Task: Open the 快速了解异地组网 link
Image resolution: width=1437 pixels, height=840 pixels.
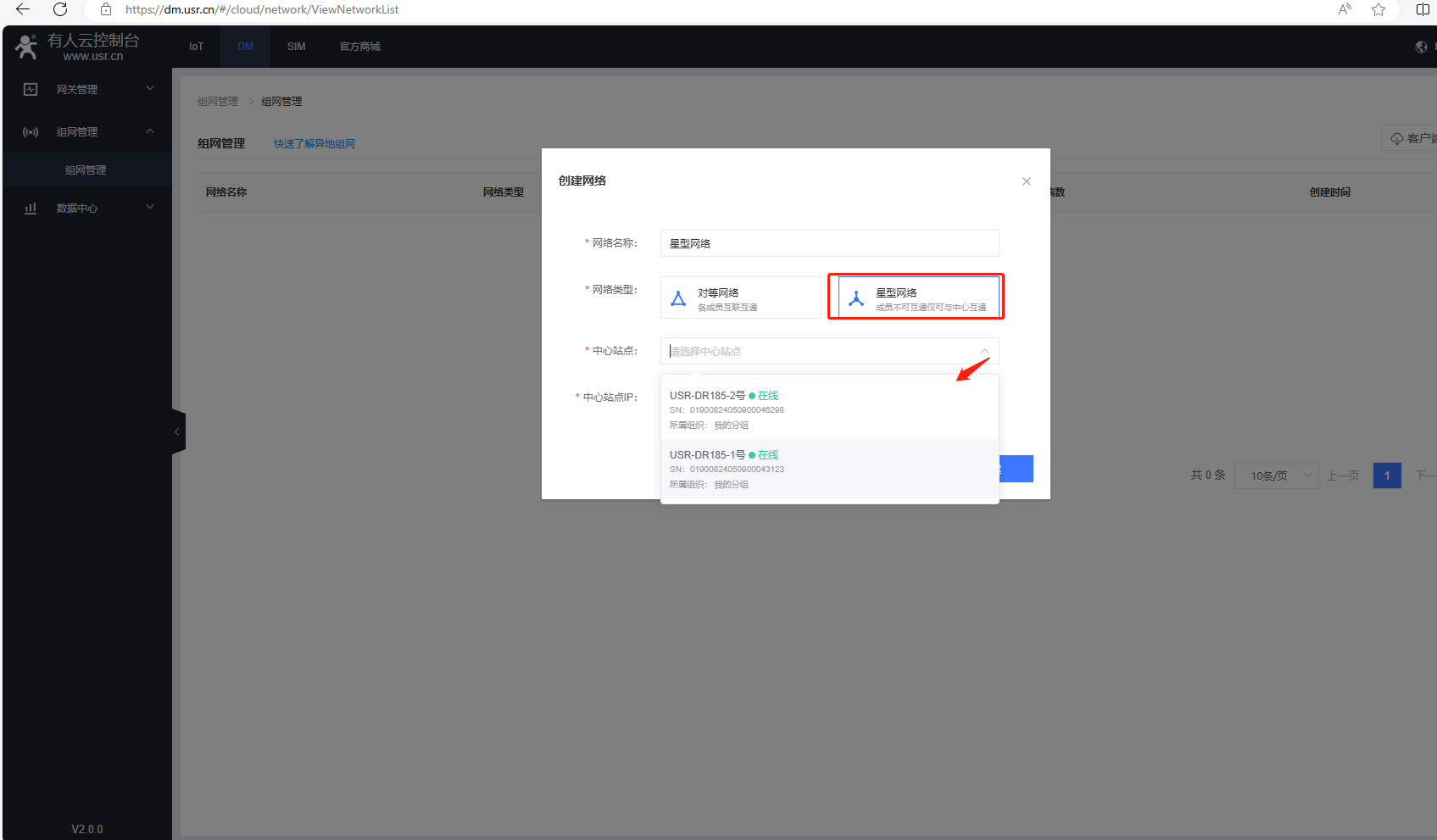Action: coord(314,144)
